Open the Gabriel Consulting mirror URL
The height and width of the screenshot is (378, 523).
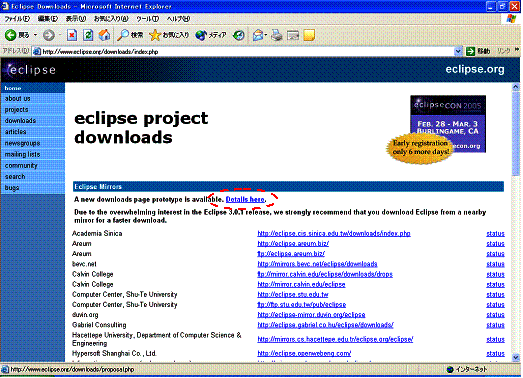(x=325, y=325)
